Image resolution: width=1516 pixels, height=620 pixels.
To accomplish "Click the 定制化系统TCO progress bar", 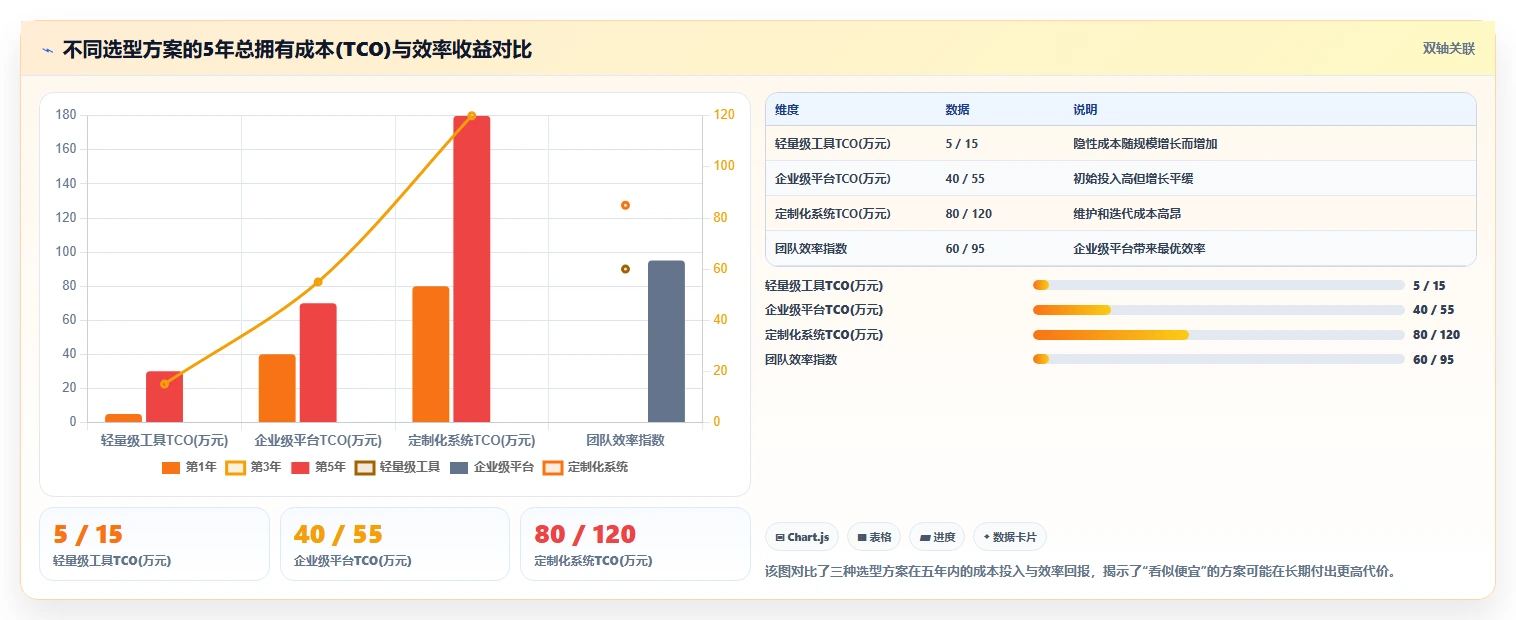I will click(x=1219, y=335).
